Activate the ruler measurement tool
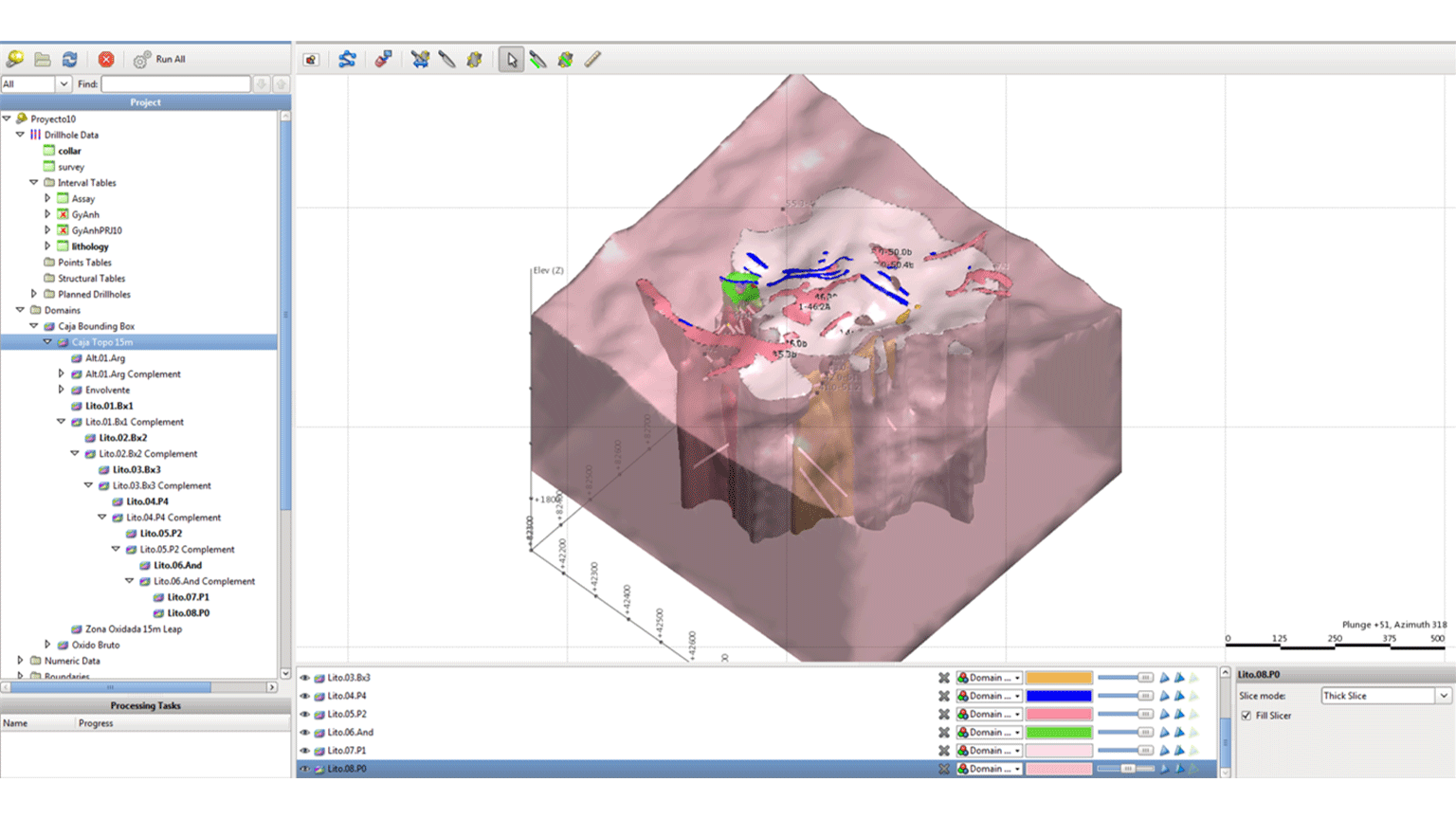 [591, 59]
